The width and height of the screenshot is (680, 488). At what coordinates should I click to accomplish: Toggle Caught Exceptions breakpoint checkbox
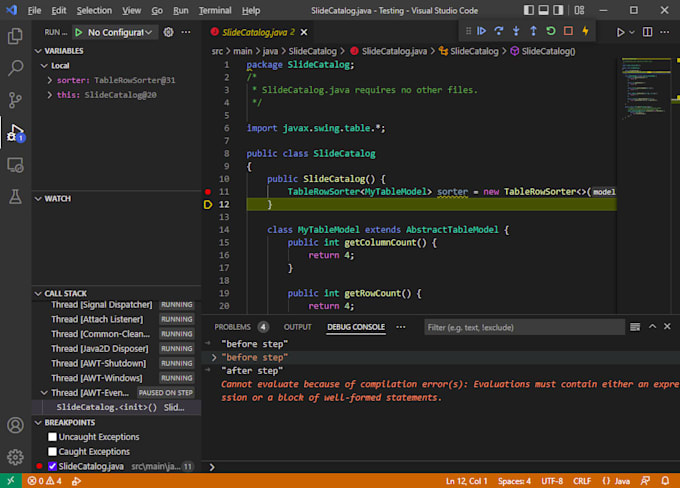(x=52, y=452)
